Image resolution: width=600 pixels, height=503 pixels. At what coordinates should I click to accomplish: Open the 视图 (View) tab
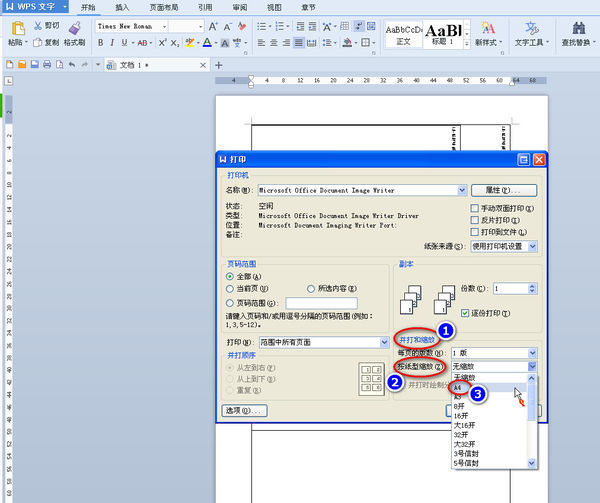click(274, 7)
